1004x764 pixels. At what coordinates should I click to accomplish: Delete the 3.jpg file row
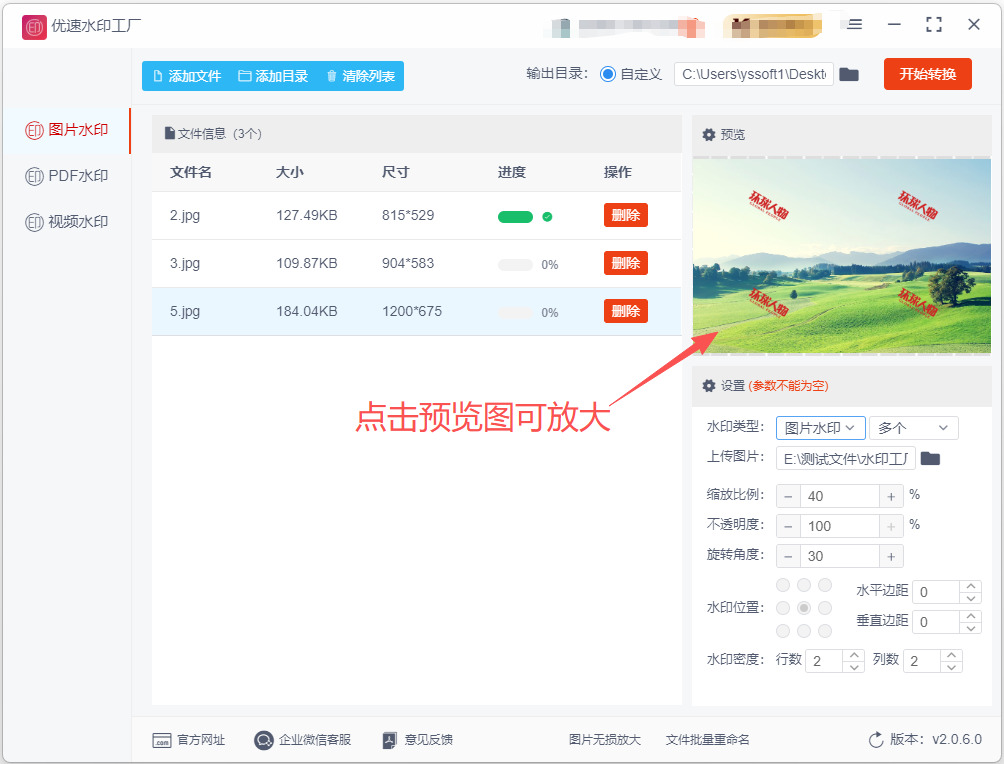[626, 263]
